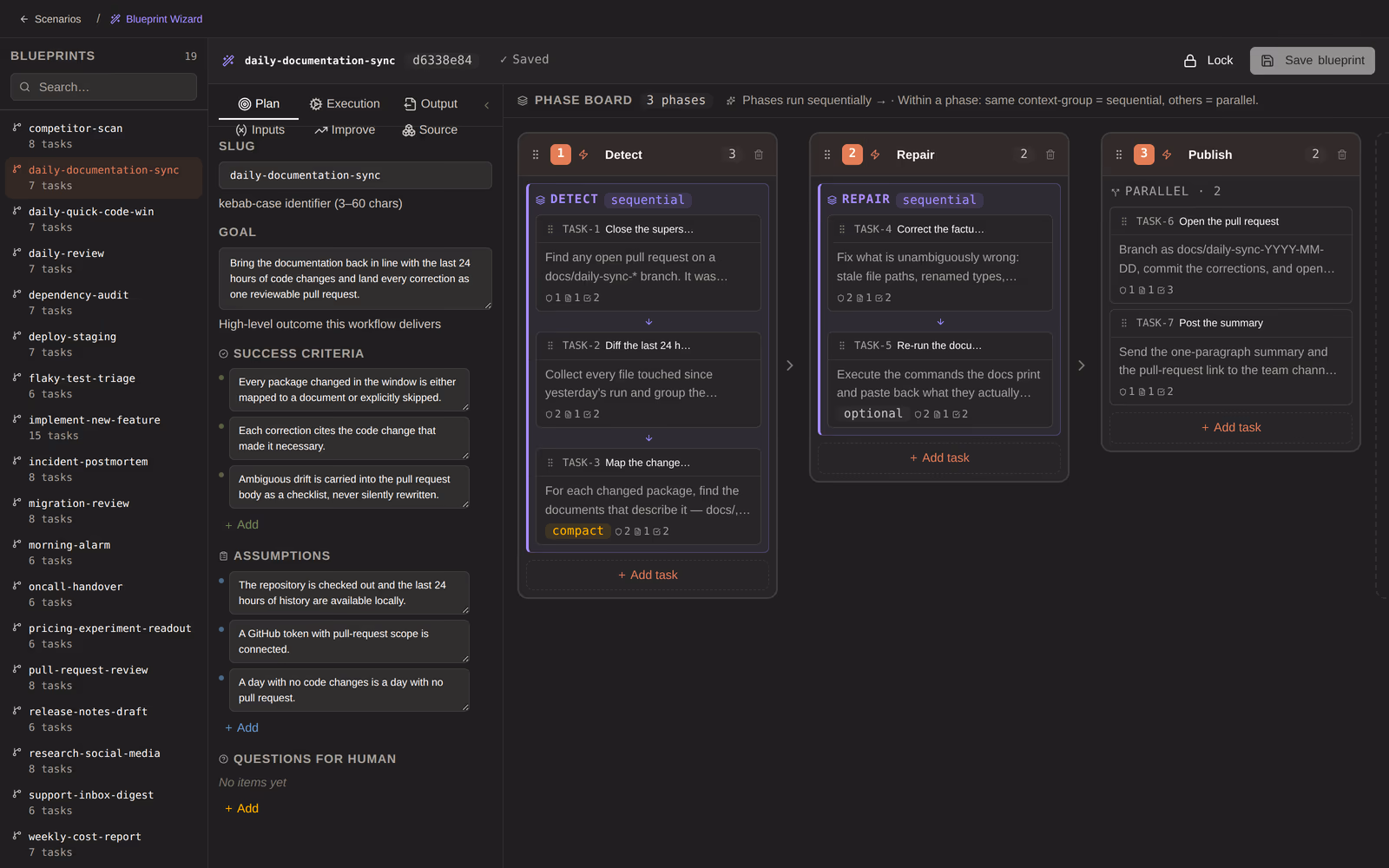The image size is (1389, 868).
Task: Collapse the left plan panel chevron
Action: 487,105
